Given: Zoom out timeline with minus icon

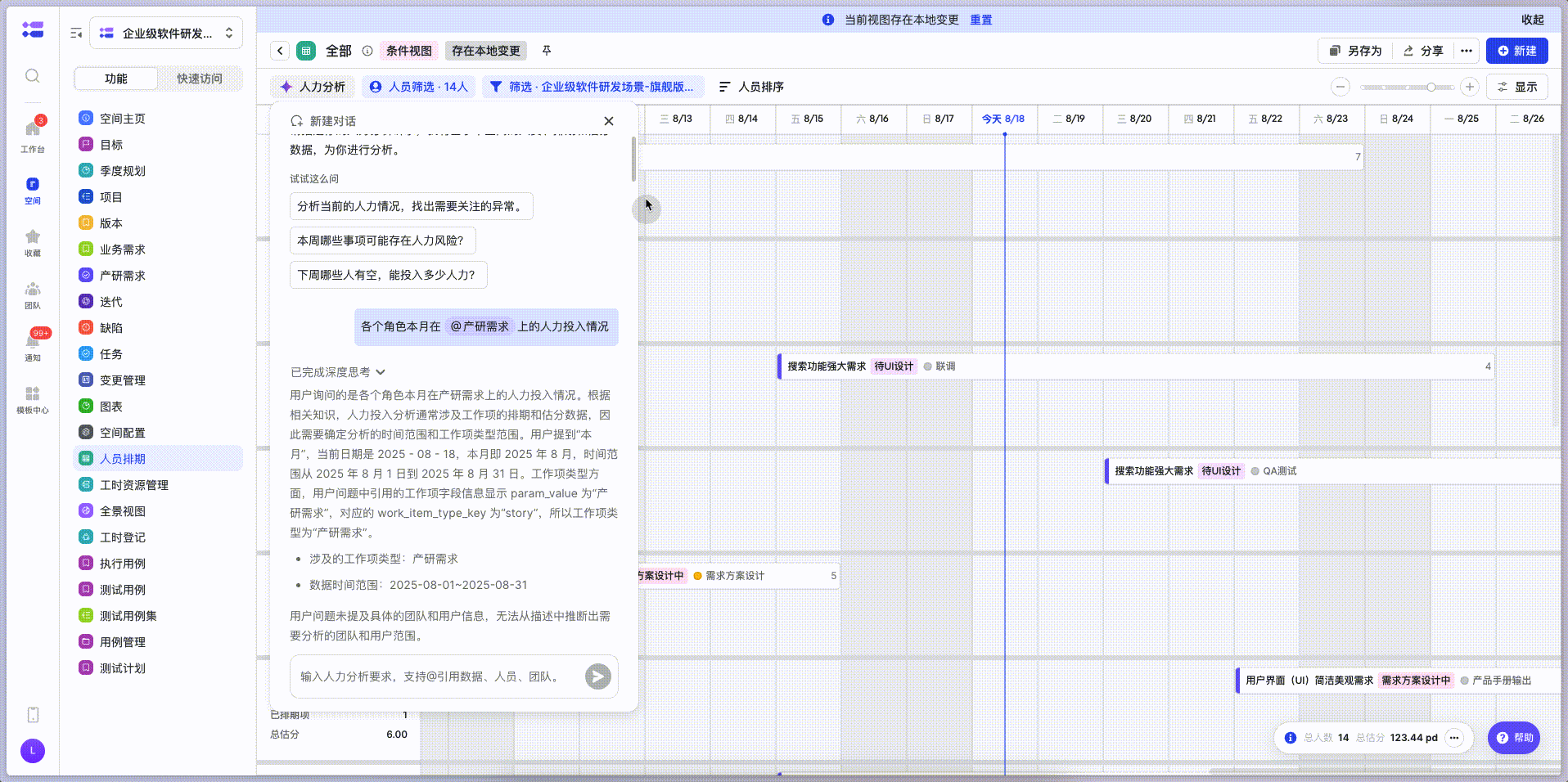Looking at the screenshot, I should [1340, 87].
